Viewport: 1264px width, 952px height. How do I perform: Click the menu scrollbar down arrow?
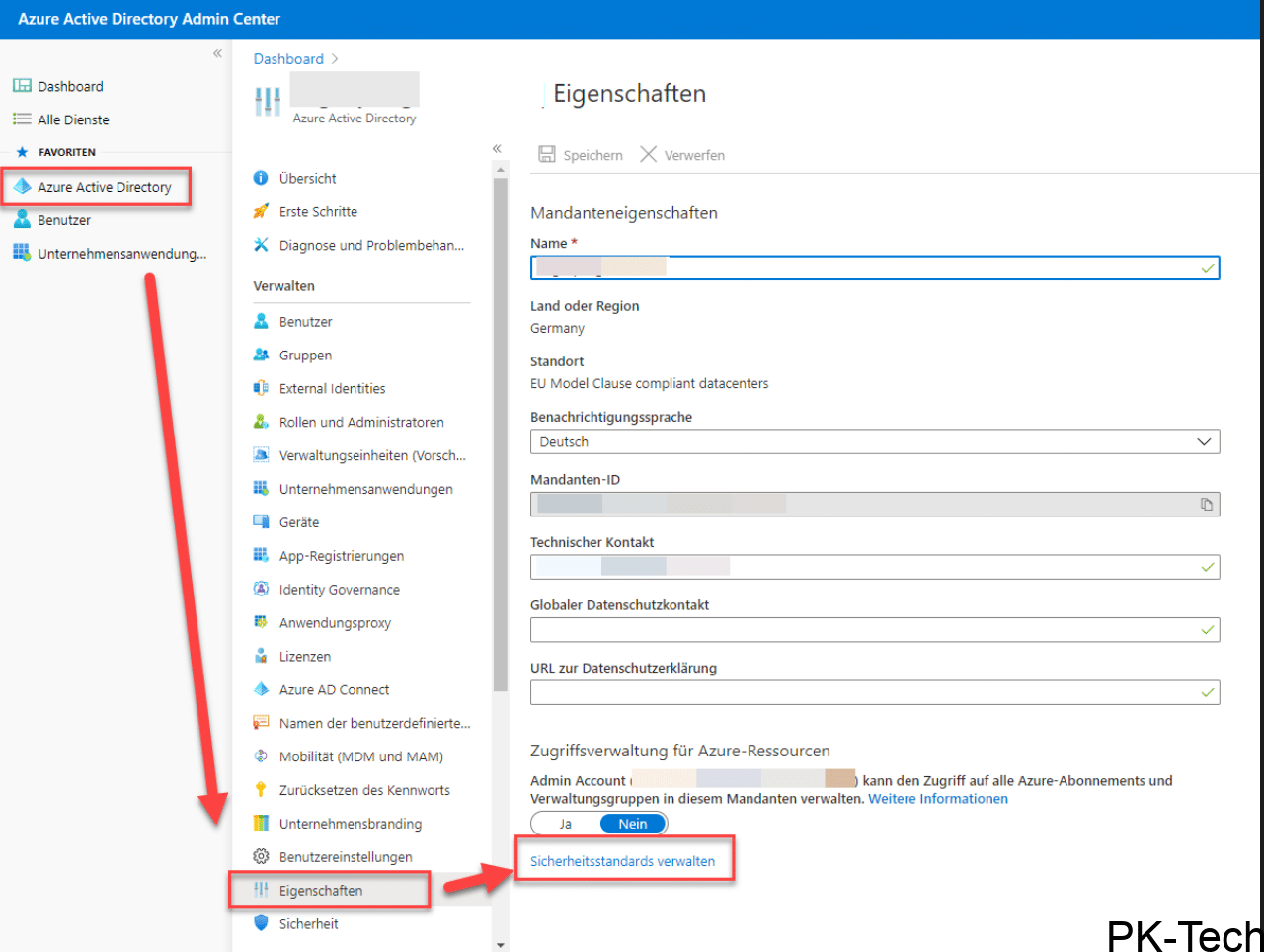coord(501,945)
